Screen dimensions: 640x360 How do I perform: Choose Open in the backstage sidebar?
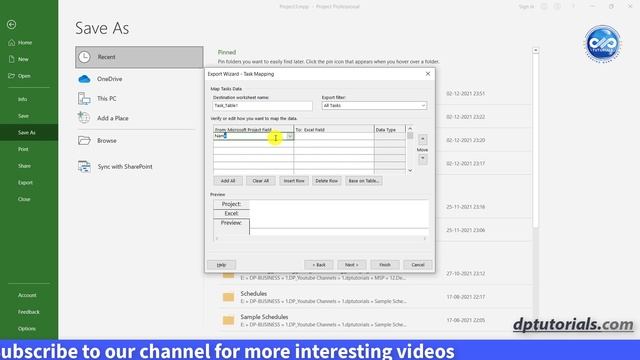19,76
